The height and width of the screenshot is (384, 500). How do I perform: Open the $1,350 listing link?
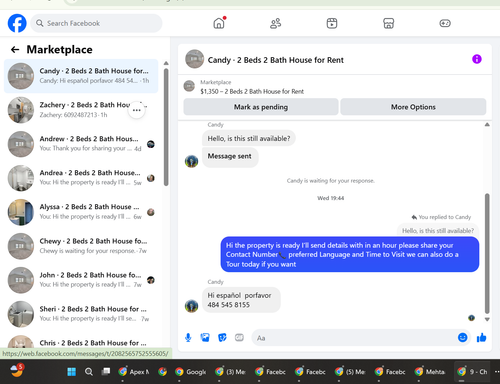click(252, 91)
